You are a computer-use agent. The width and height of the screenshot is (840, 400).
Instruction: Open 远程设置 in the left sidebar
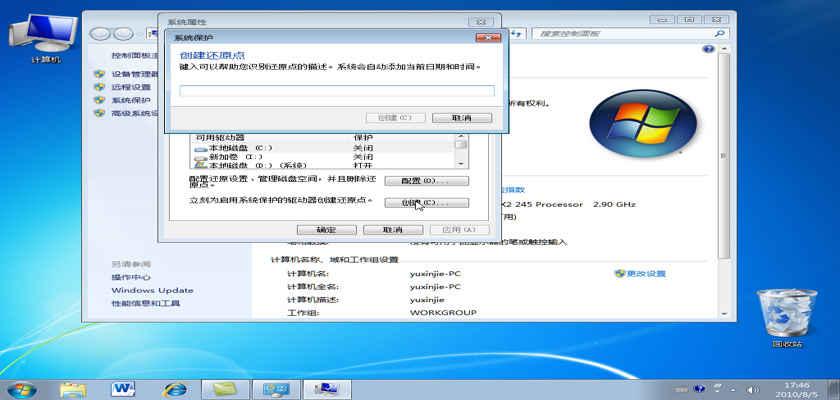pos(131,87)
